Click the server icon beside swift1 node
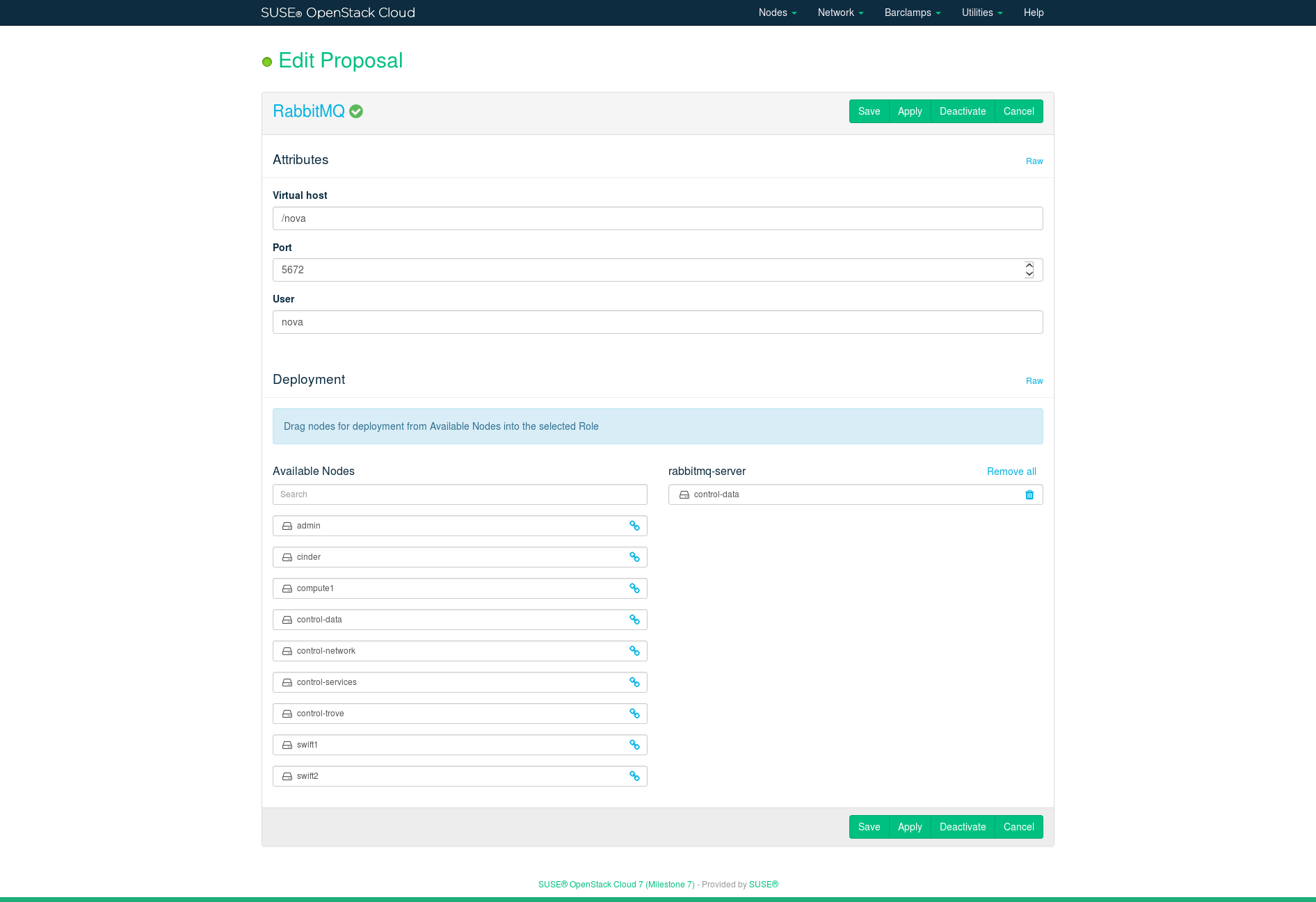Screen dimensions: 1316x902 287,745
